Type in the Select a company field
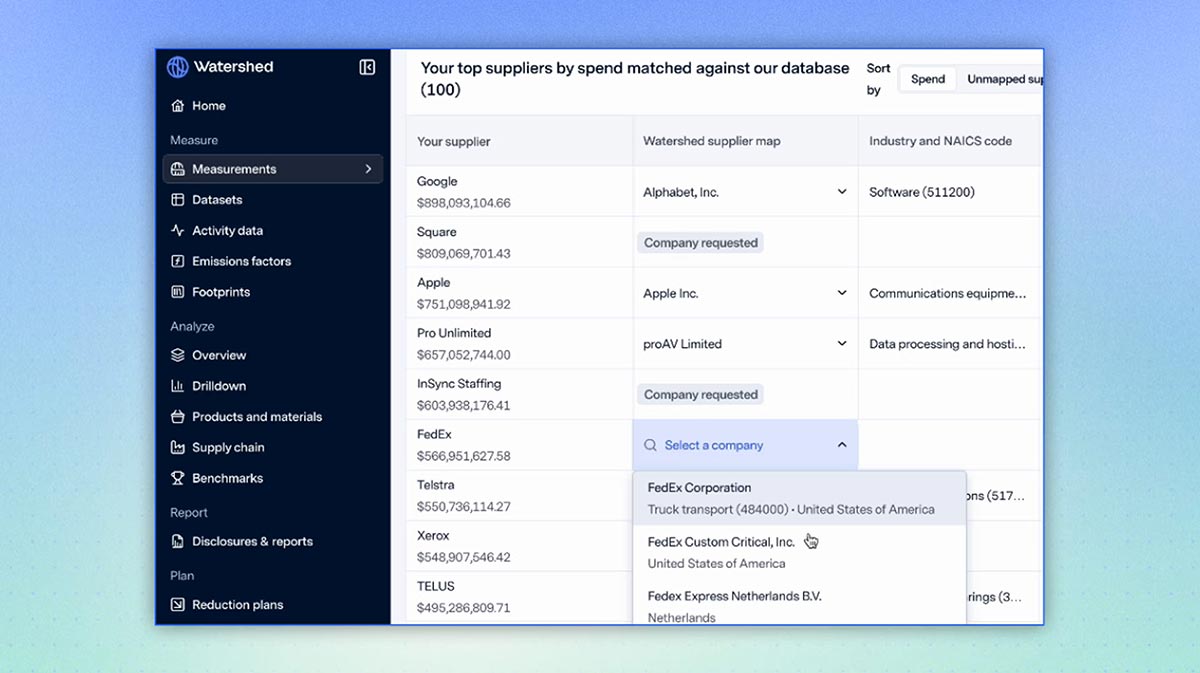The height and width of the screenshot is (673, 1200). coord(745,445)
